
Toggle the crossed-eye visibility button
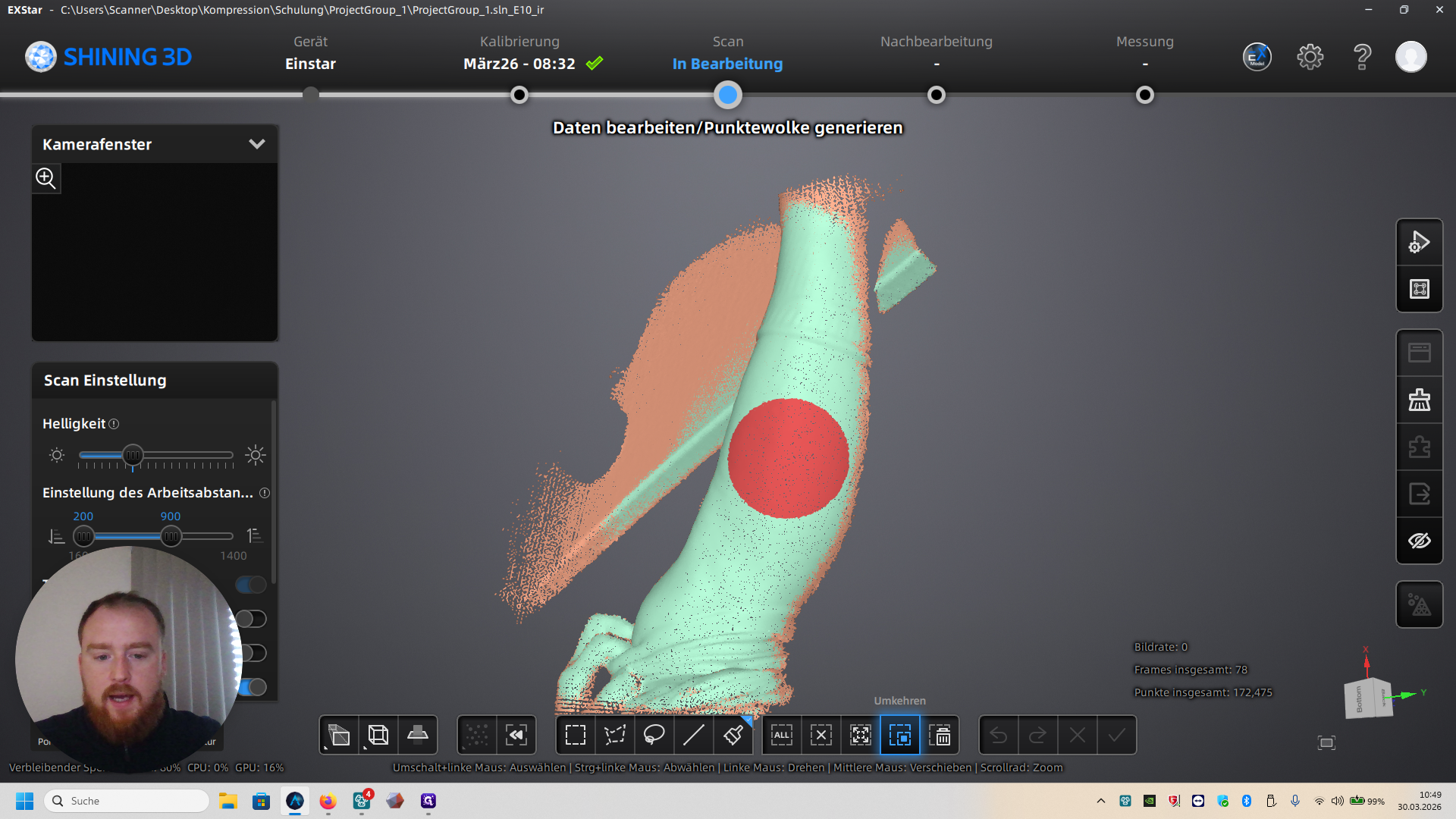(x=1419, y=541)
